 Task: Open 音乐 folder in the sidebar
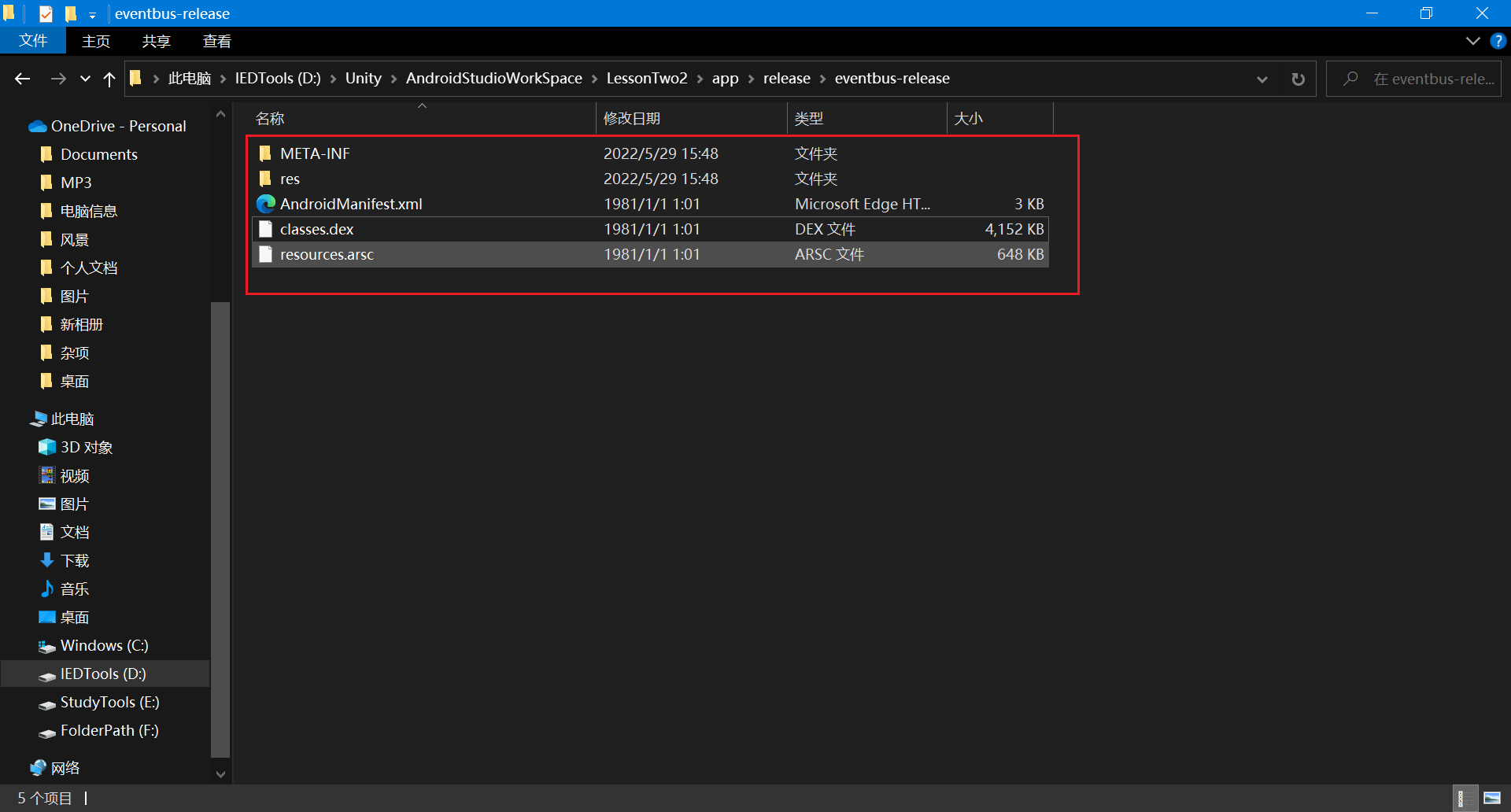click(64, 589)
